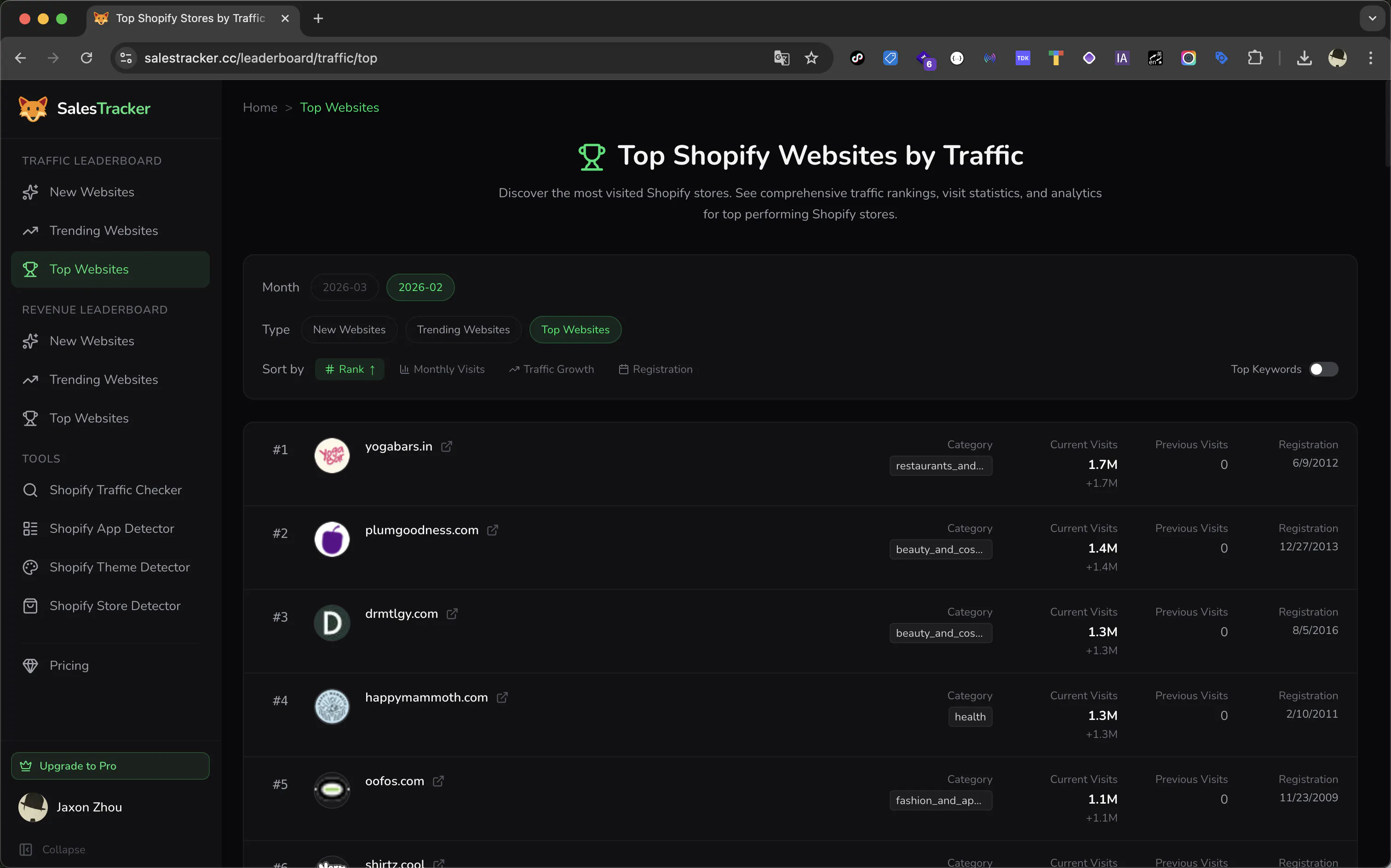The height and width of the screenshot is (868, 1391).
Task: Open drmtlgy.com store details
Action: click(402, 614)
